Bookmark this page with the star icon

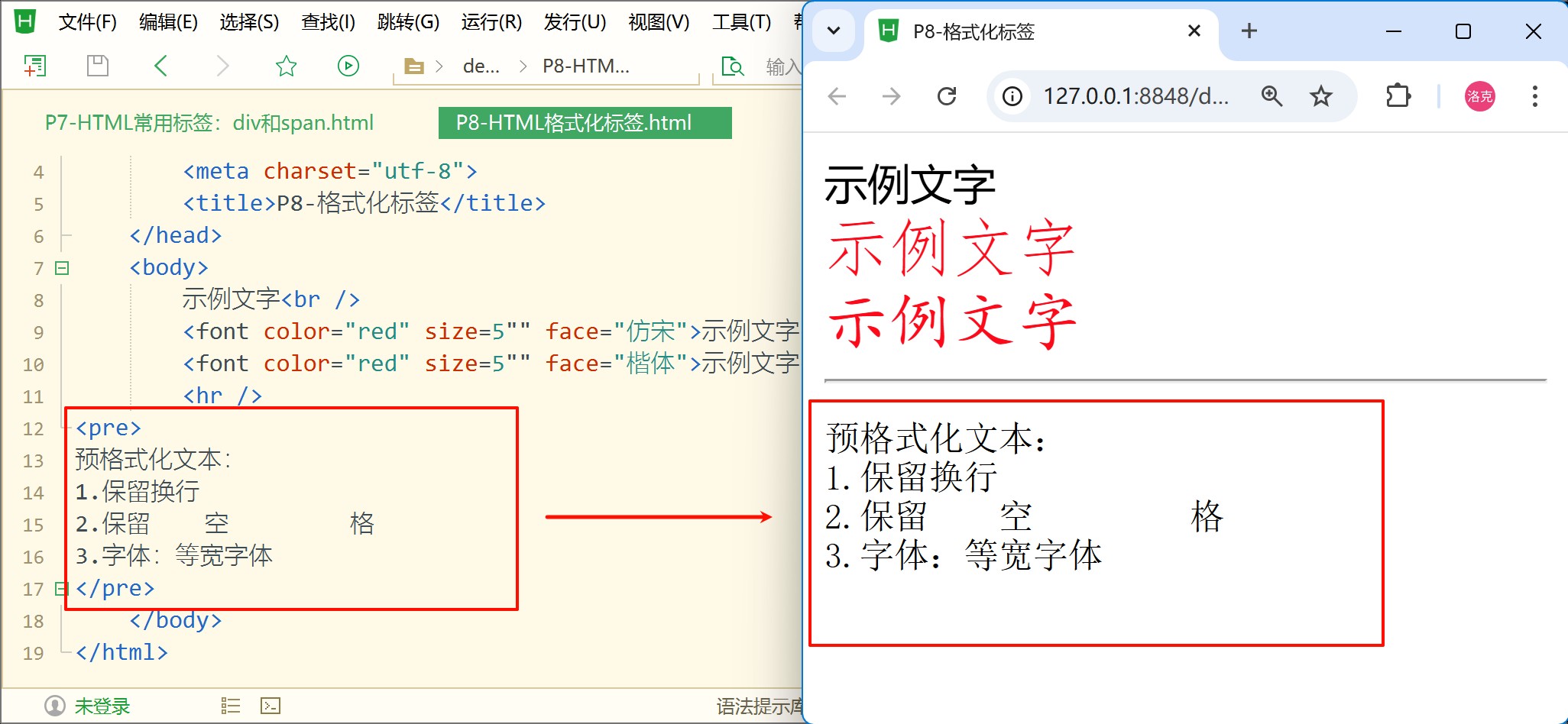point(1321,96)
